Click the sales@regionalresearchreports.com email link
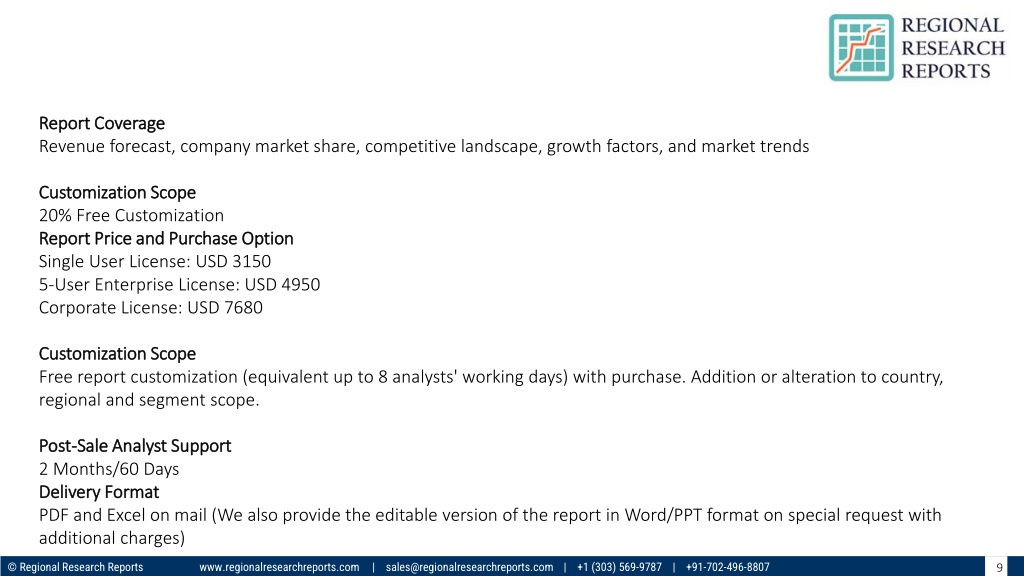 point(468,567)
